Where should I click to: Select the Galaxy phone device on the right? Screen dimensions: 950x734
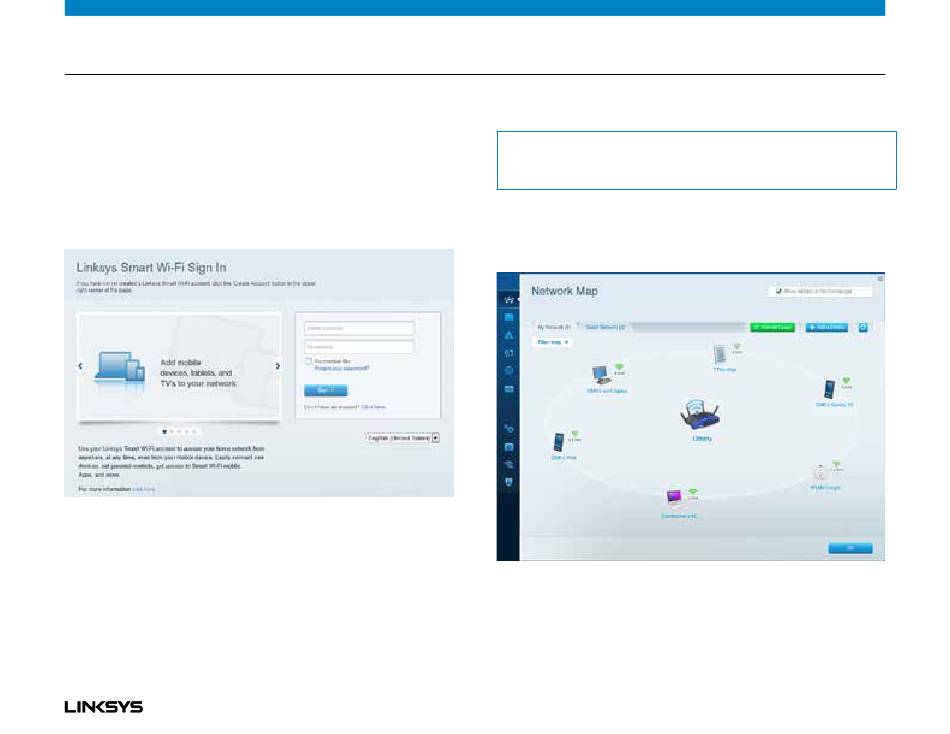[x=829, y=389]
